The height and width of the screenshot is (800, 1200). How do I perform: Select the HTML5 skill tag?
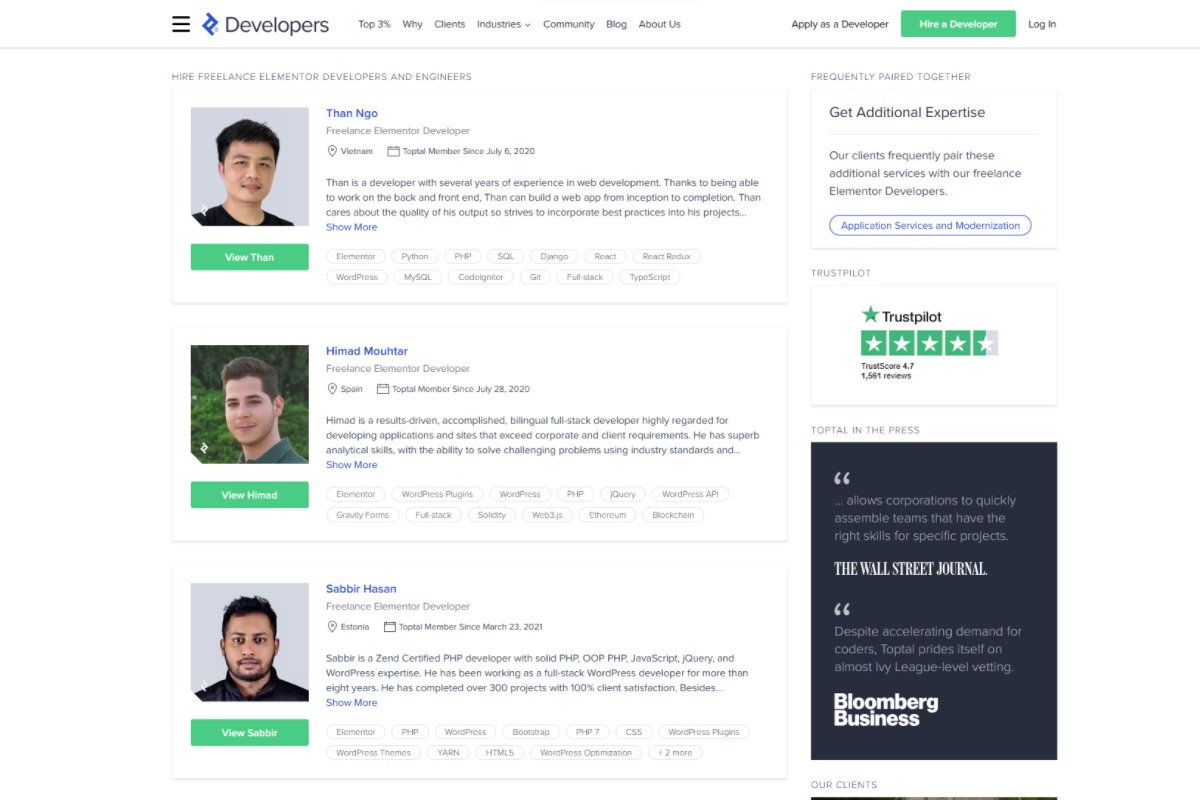coord(500,753)
